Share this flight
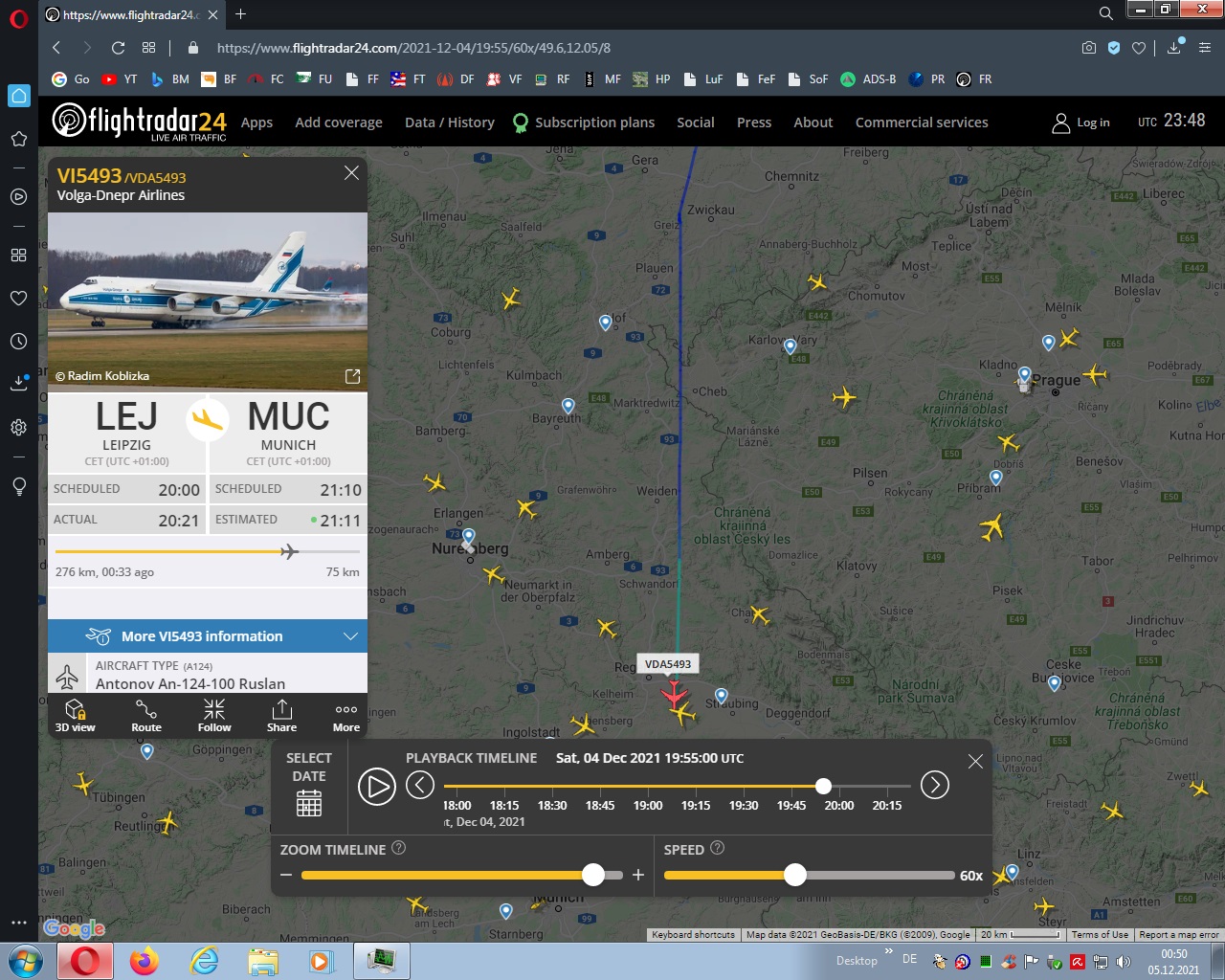The height and width of the screenshot is (980, 1225). click(281, 715)
